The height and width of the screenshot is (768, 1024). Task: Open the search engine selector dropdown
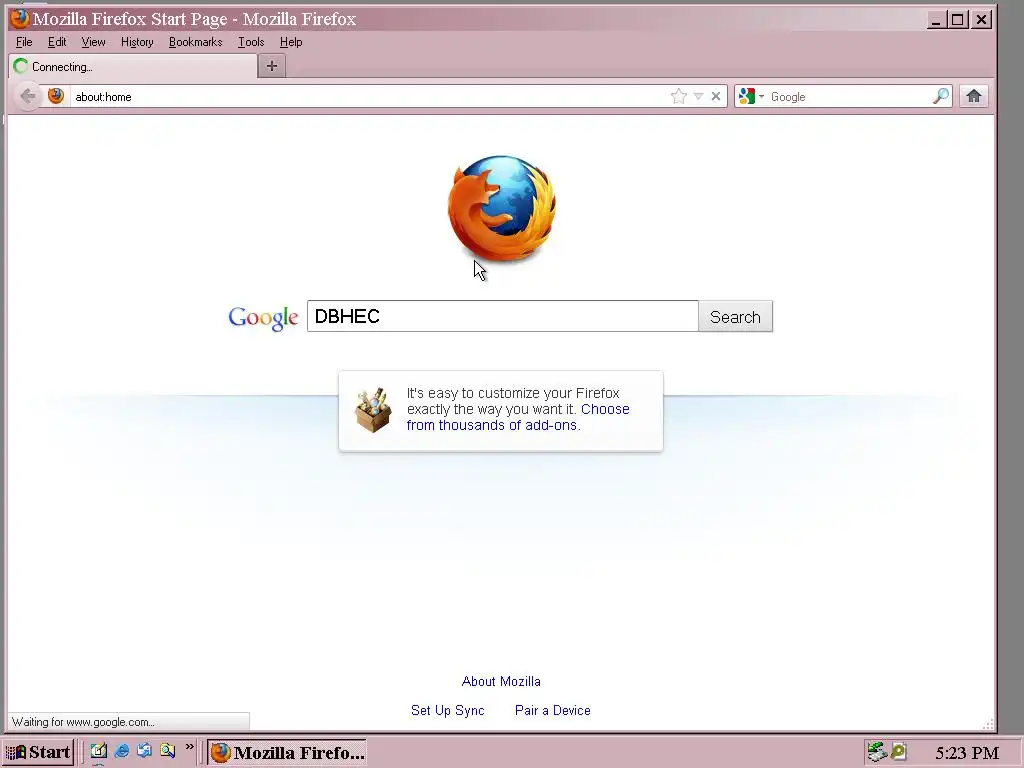click(751, 97)
